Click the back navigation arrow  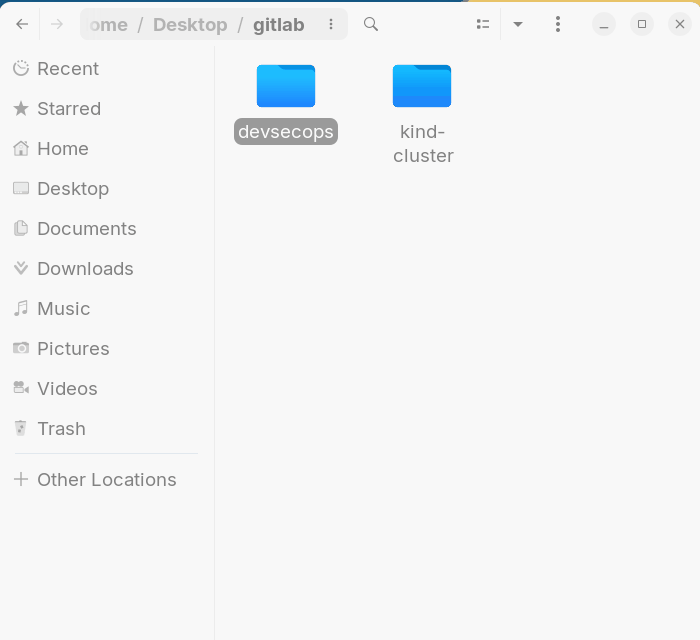(22, 24)
